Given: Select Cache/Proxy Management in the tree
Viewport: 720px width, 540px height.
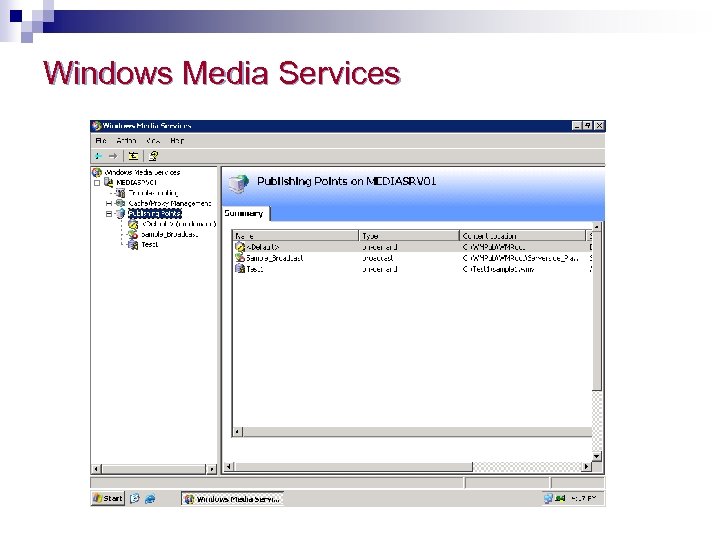Looking at the screenshot, I should 170,203.
